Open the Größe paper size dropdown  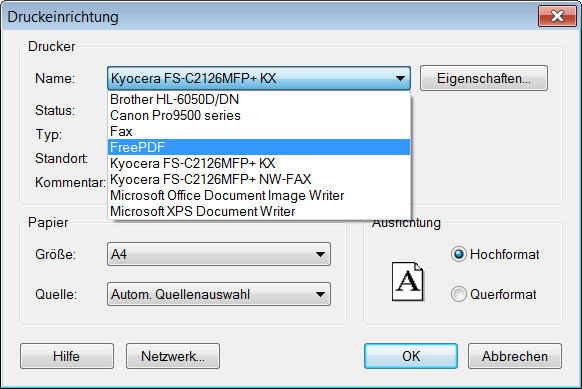tap(219, 254)
